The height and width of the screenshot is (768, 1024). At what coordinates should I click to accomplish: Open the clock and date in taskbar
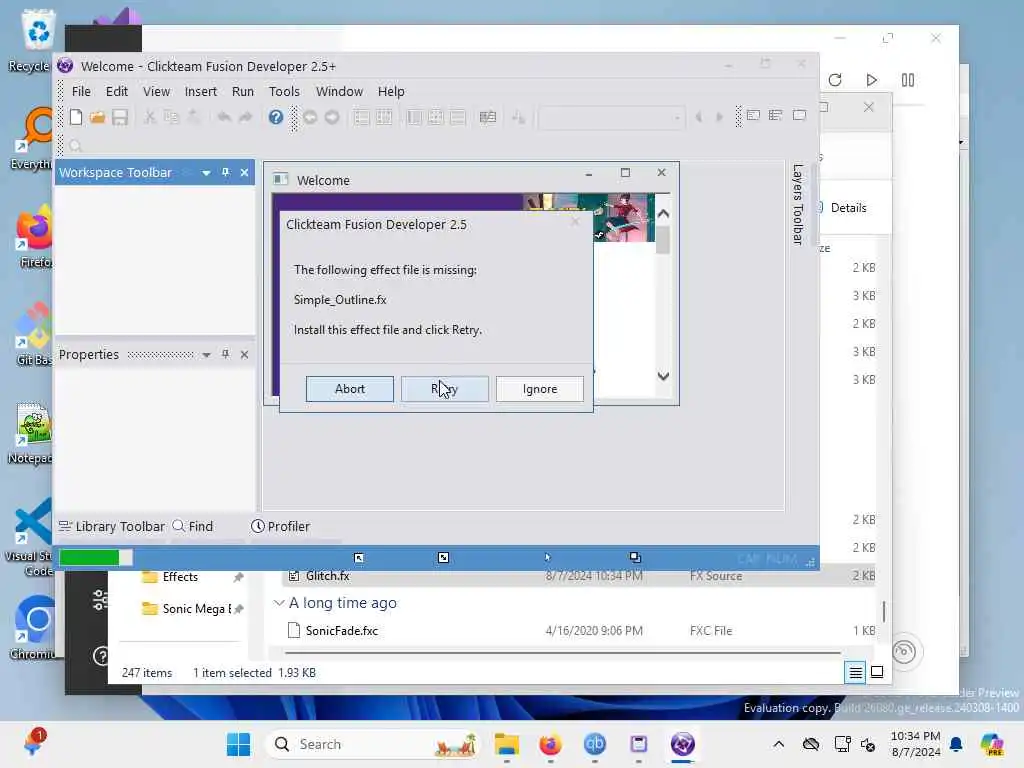916,744
